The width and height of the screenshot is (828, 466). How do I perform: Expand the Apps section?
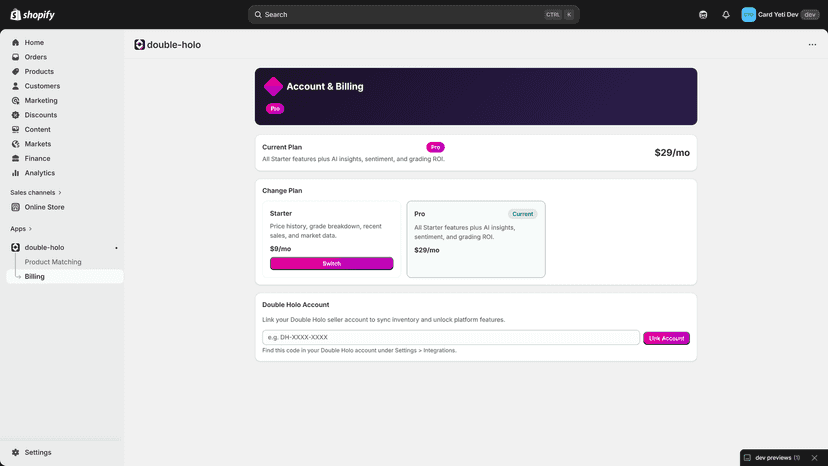point(21,229)
